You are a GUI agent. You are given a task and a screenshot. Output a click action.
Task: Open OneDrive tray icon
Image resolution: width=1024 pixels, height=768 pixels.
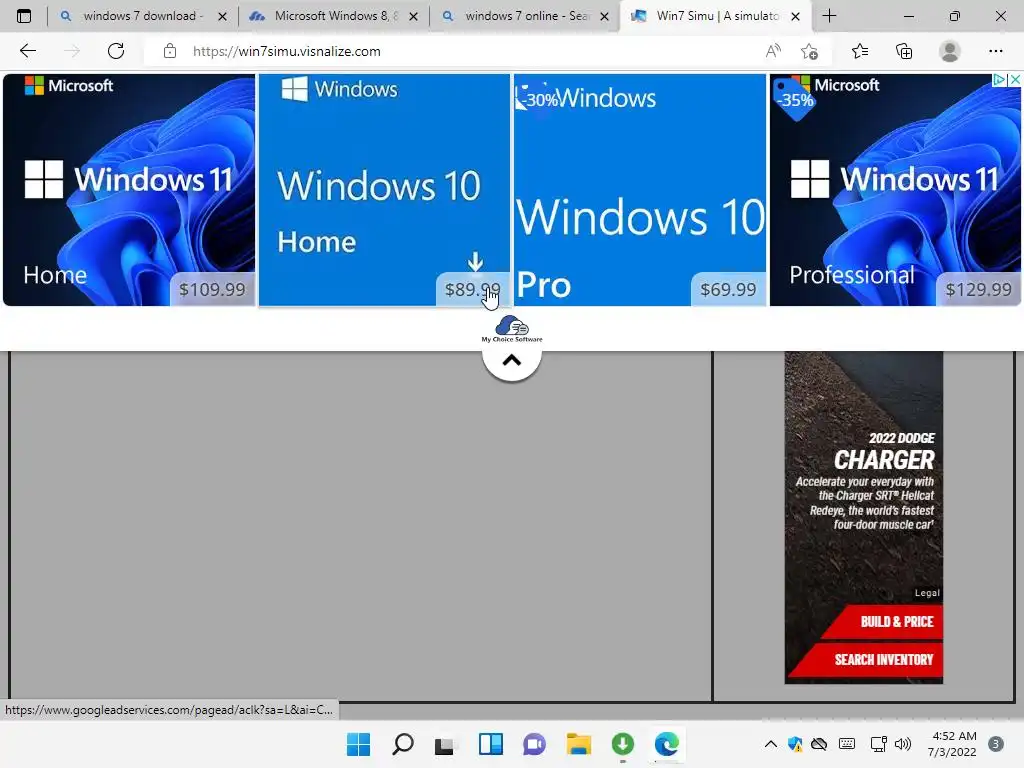pos(819,744)
